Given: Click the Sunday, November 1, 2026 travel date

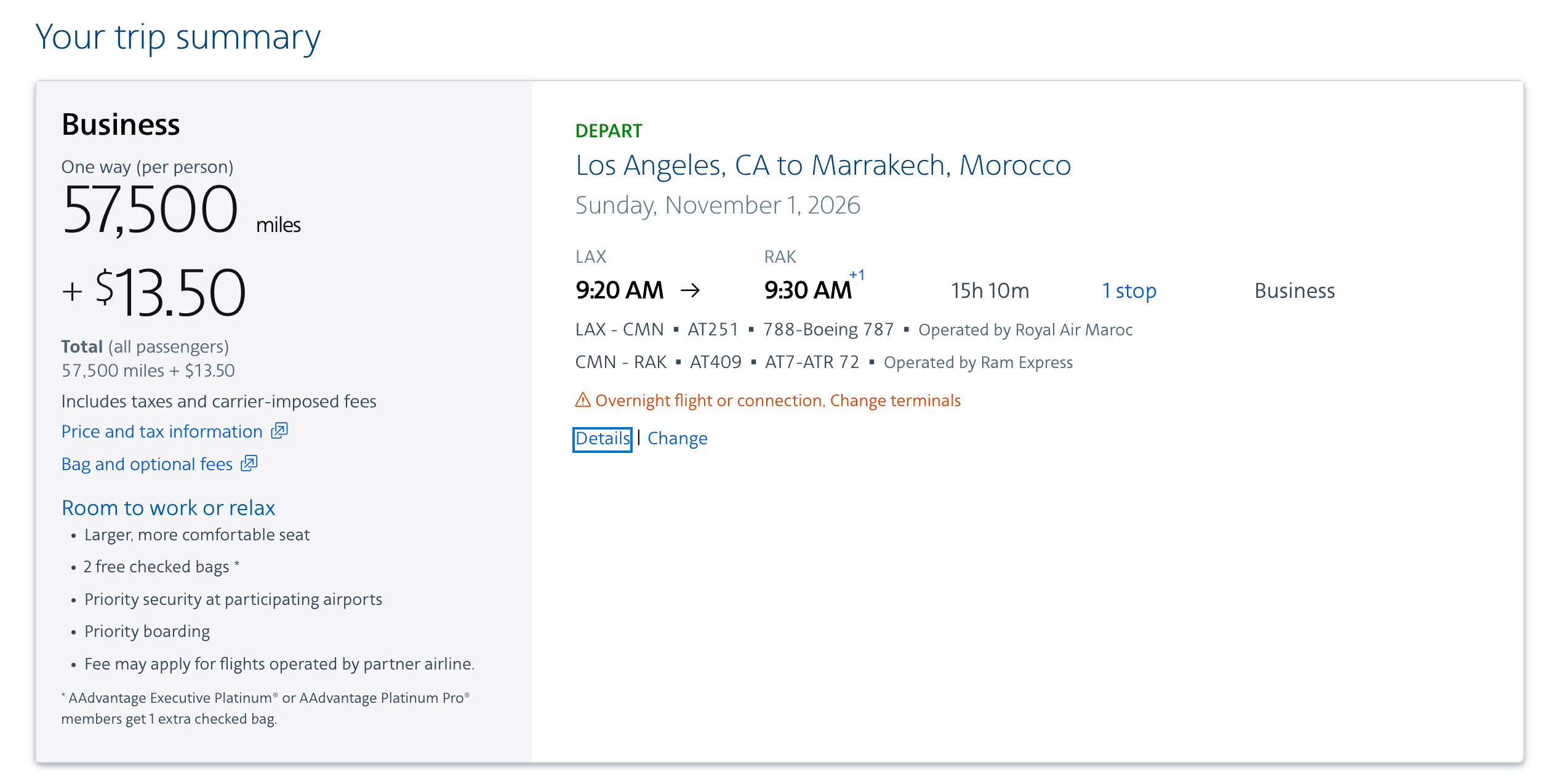Looking at the screenshot, I should click(717, 206).
